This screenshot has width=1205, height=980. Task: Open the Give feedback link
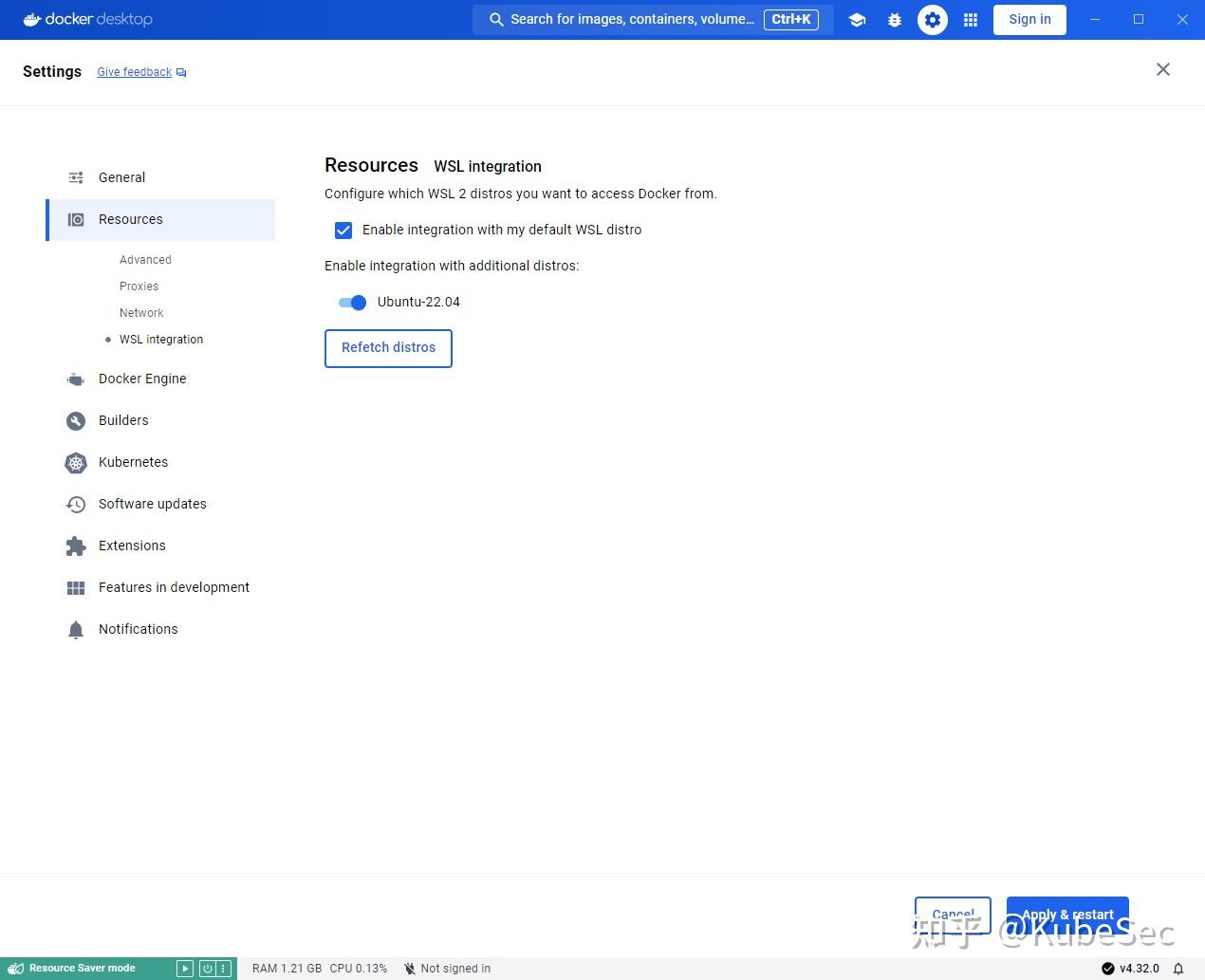(134, 71)
